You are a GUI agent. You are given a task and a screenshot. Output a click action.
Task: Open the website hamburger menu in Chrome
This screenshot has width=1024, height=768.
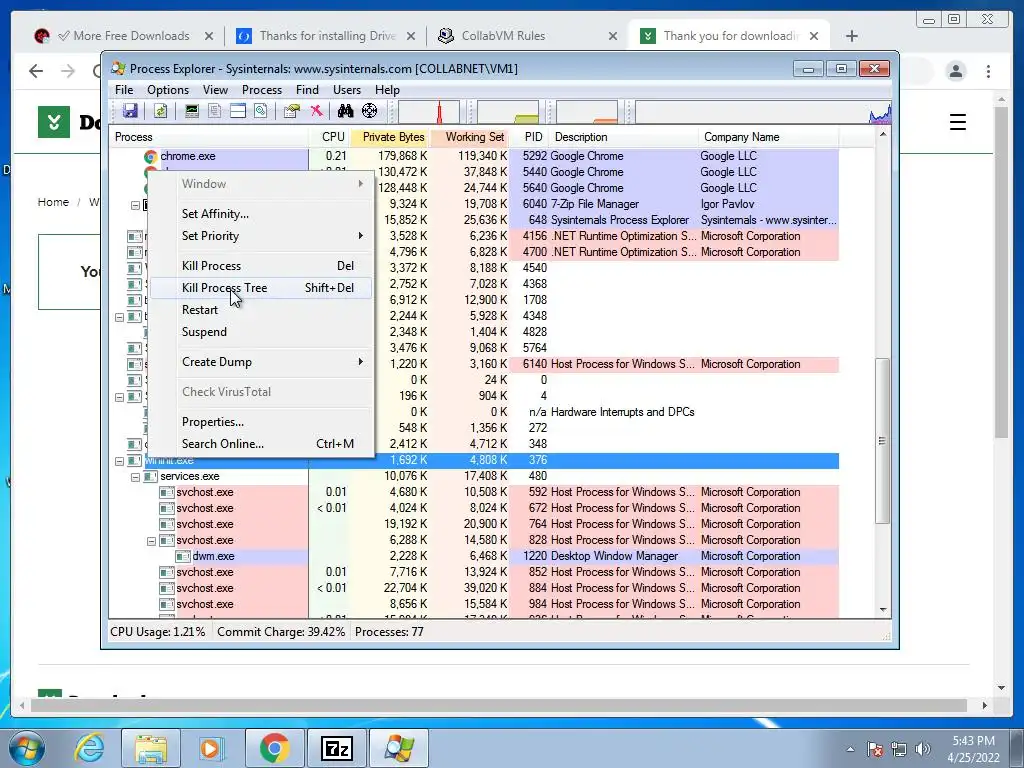click(x=957, y=122)
